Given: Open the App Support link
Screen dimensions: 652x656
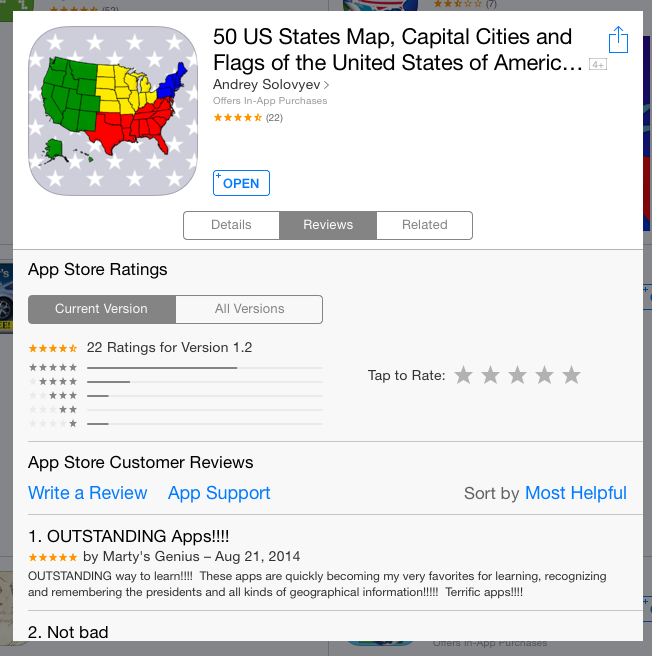Looking at the screenshot, I should (x=219, y=493).
